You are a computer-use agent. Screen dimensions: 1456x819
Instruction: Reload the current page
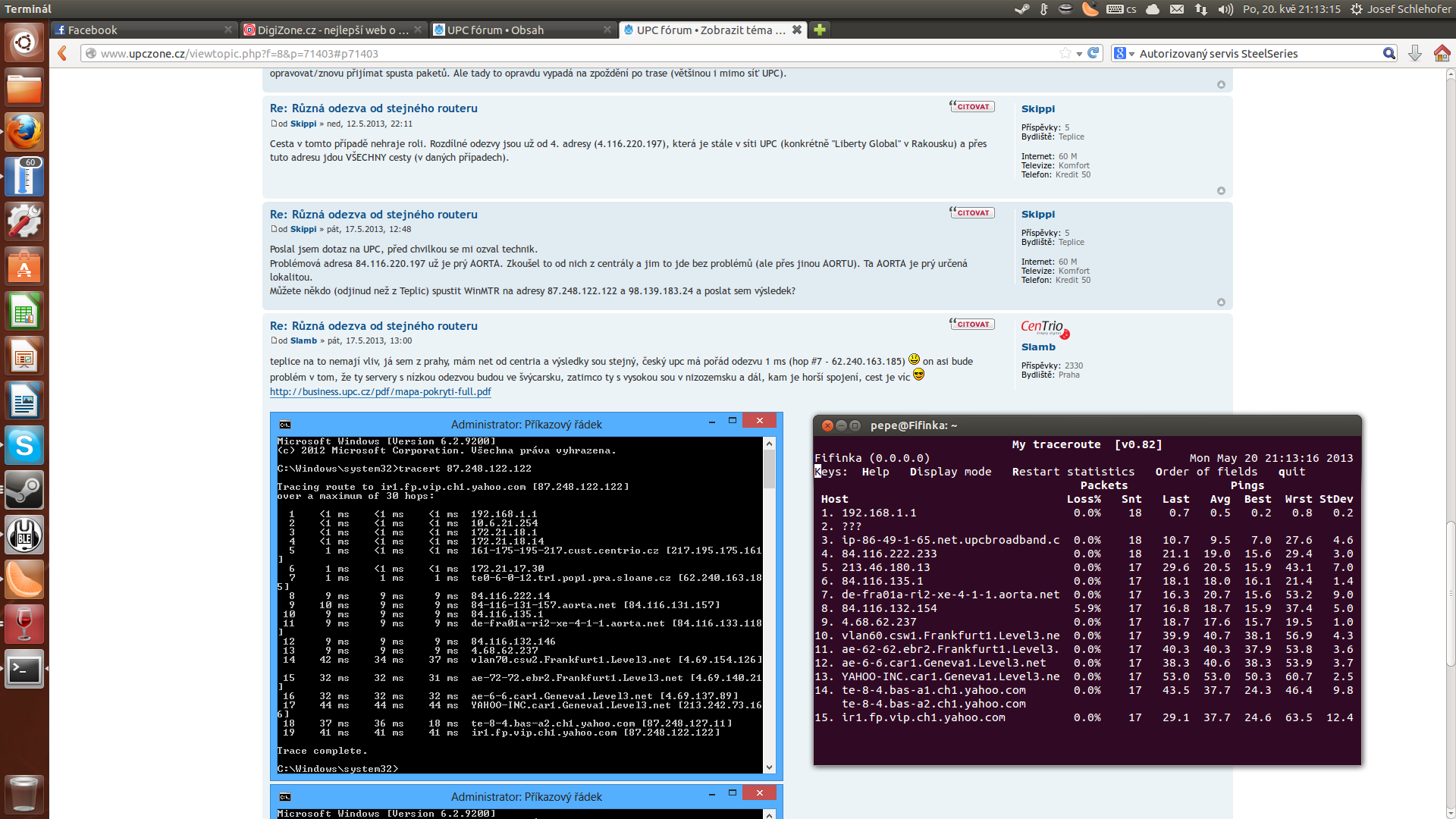point(1093,53)
